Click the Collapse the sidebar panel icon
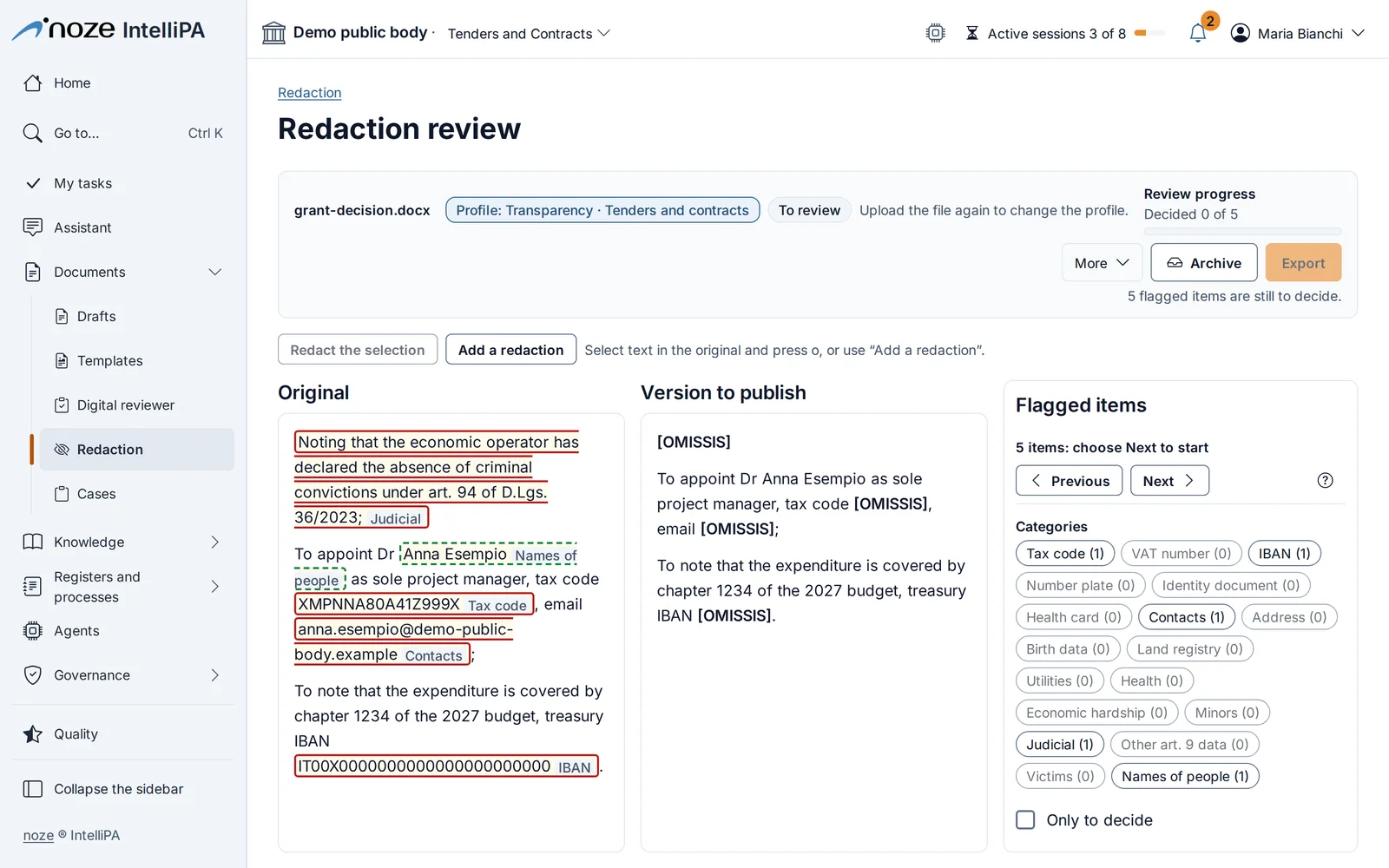Screen dimensions: 1389x868 coord(33,789)
